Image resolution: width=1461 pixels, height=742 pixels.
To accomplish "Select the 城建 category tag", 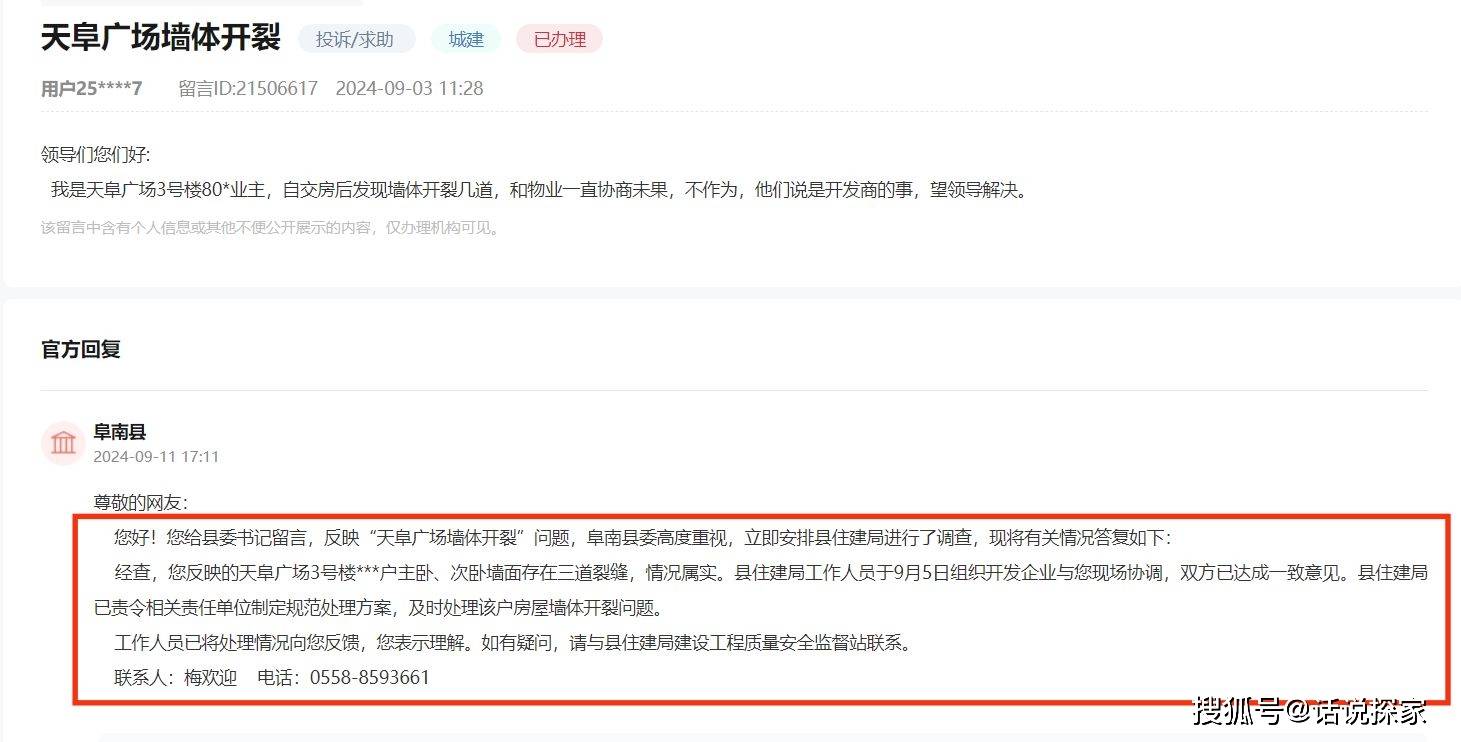I will (x=466, y=39).
